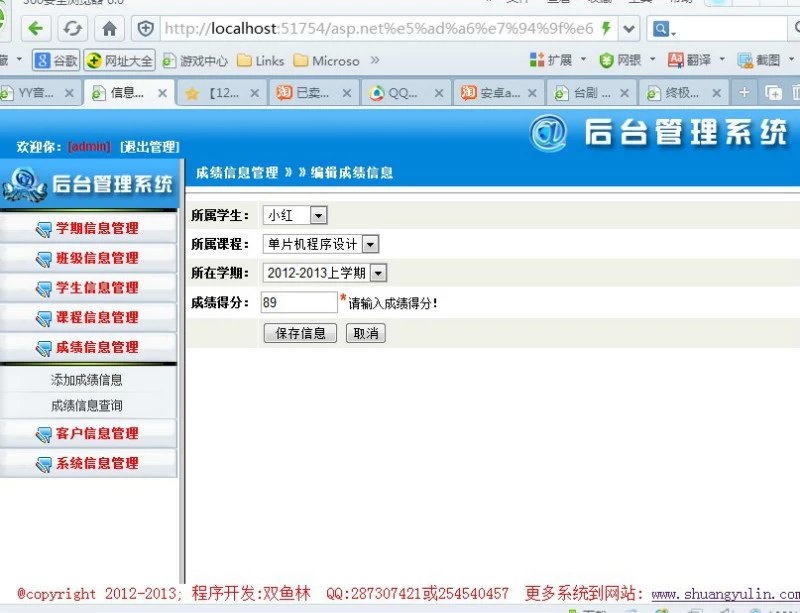Open 学期信息管理 menu in sidebar
Viewport: 800px width, 613px height.
88,228
